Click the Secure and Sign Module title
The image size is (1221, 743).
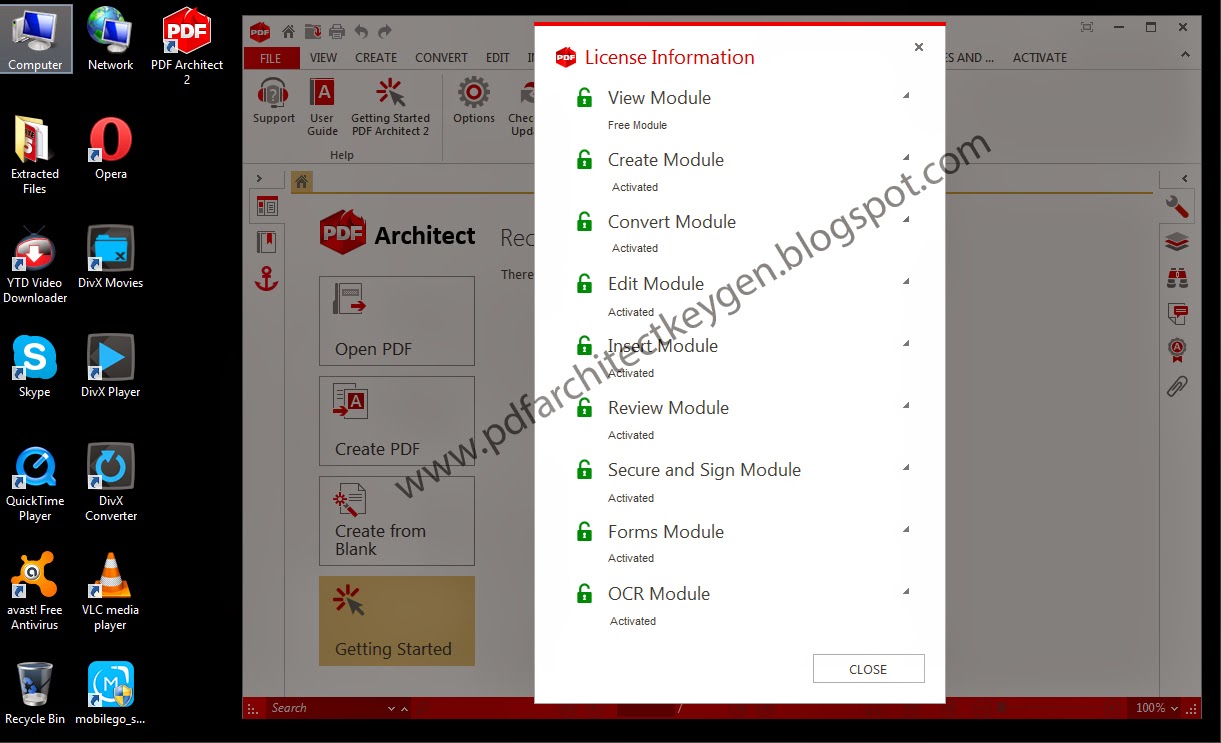pos(704,469)
